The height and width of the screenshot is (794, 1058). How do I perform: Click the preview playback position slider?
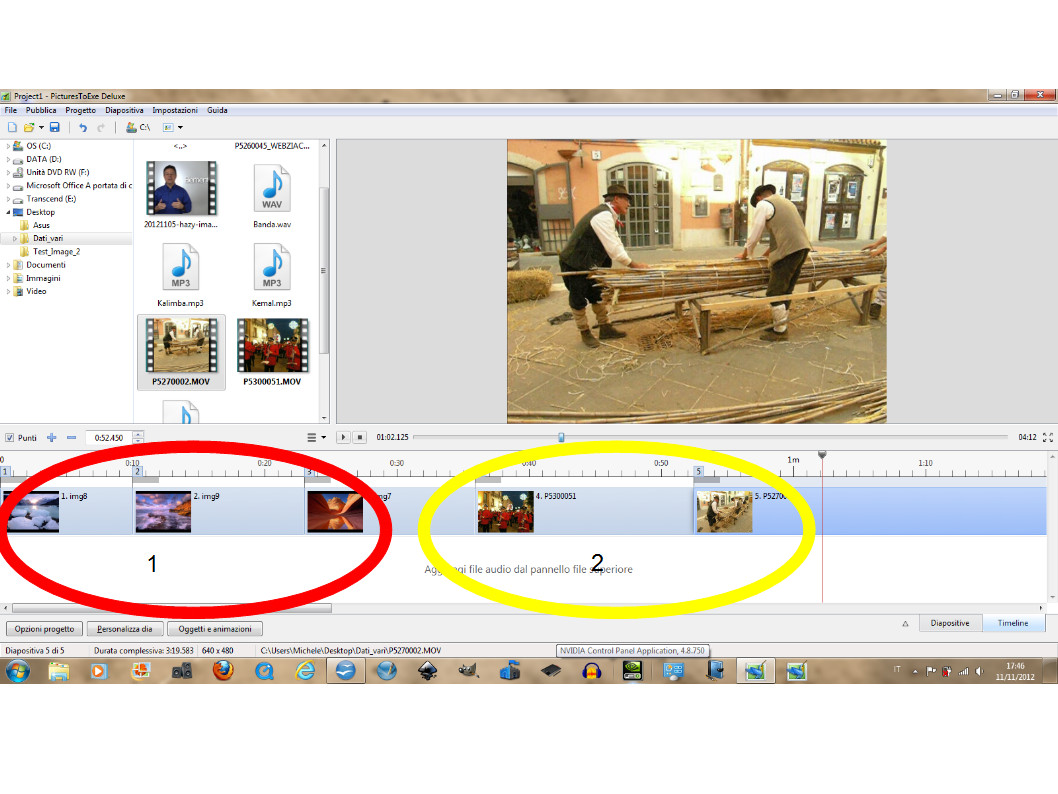coord(561,437)
